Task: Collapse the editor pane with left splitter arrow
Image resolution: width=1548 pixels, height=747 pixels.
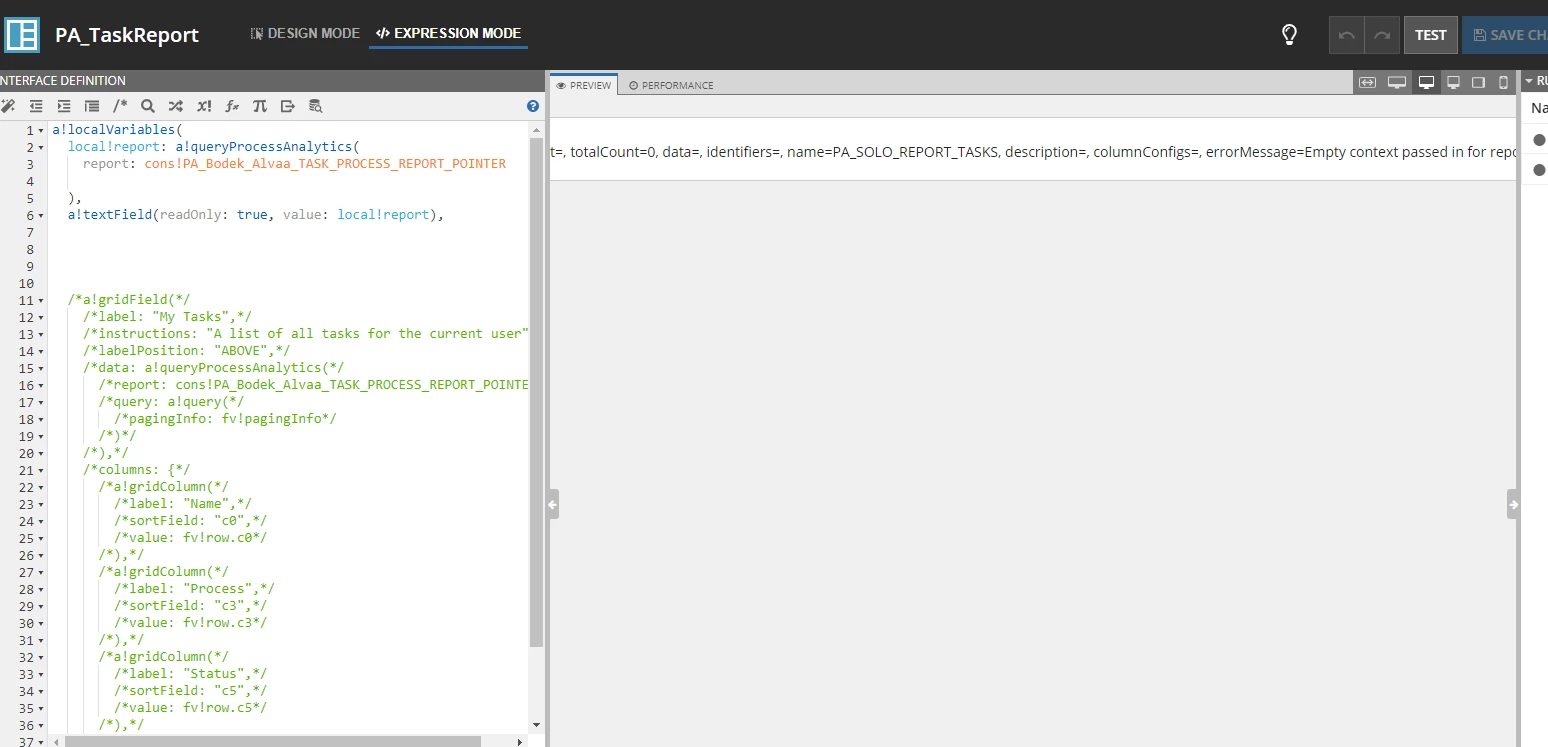Action: pos(552,505)
